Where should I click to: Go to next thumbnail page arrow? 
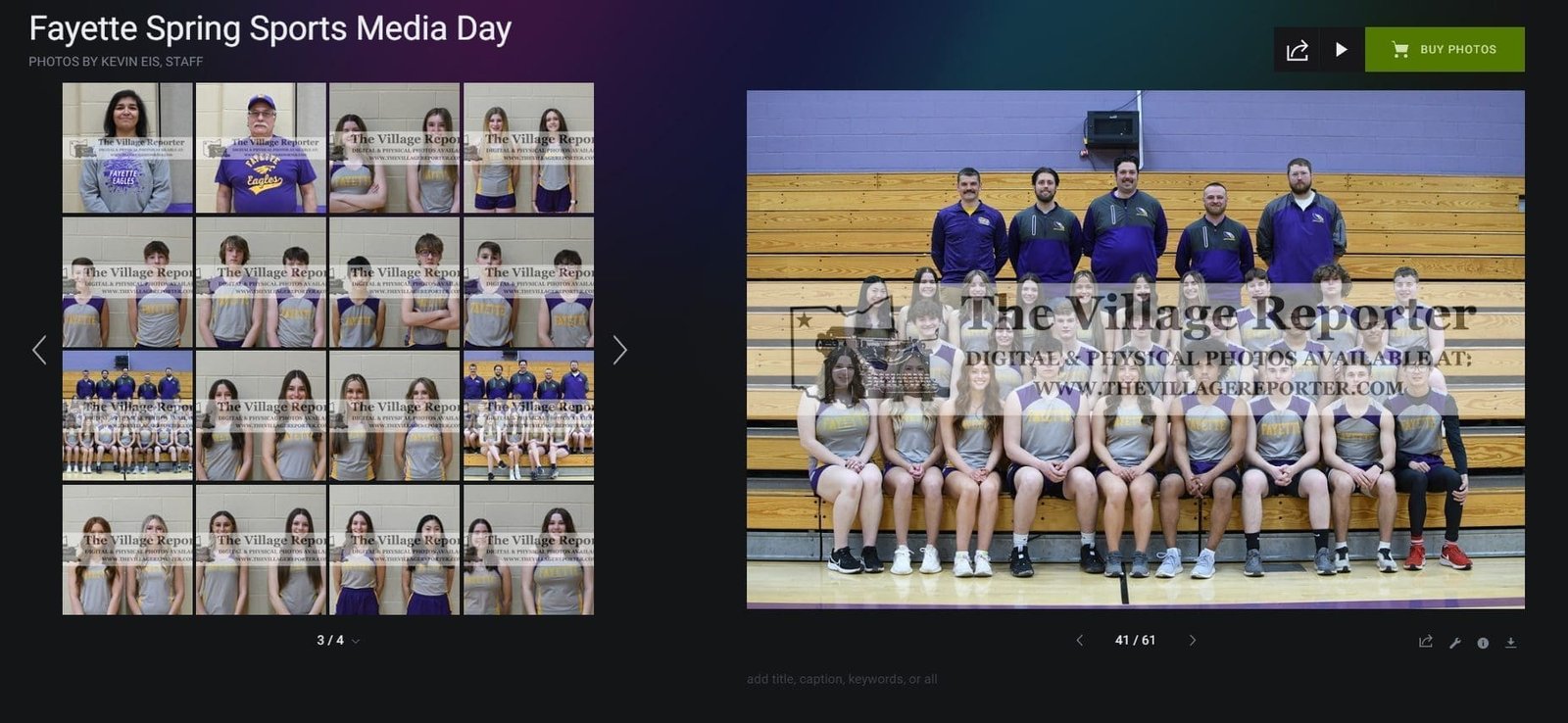pos(619,350)
